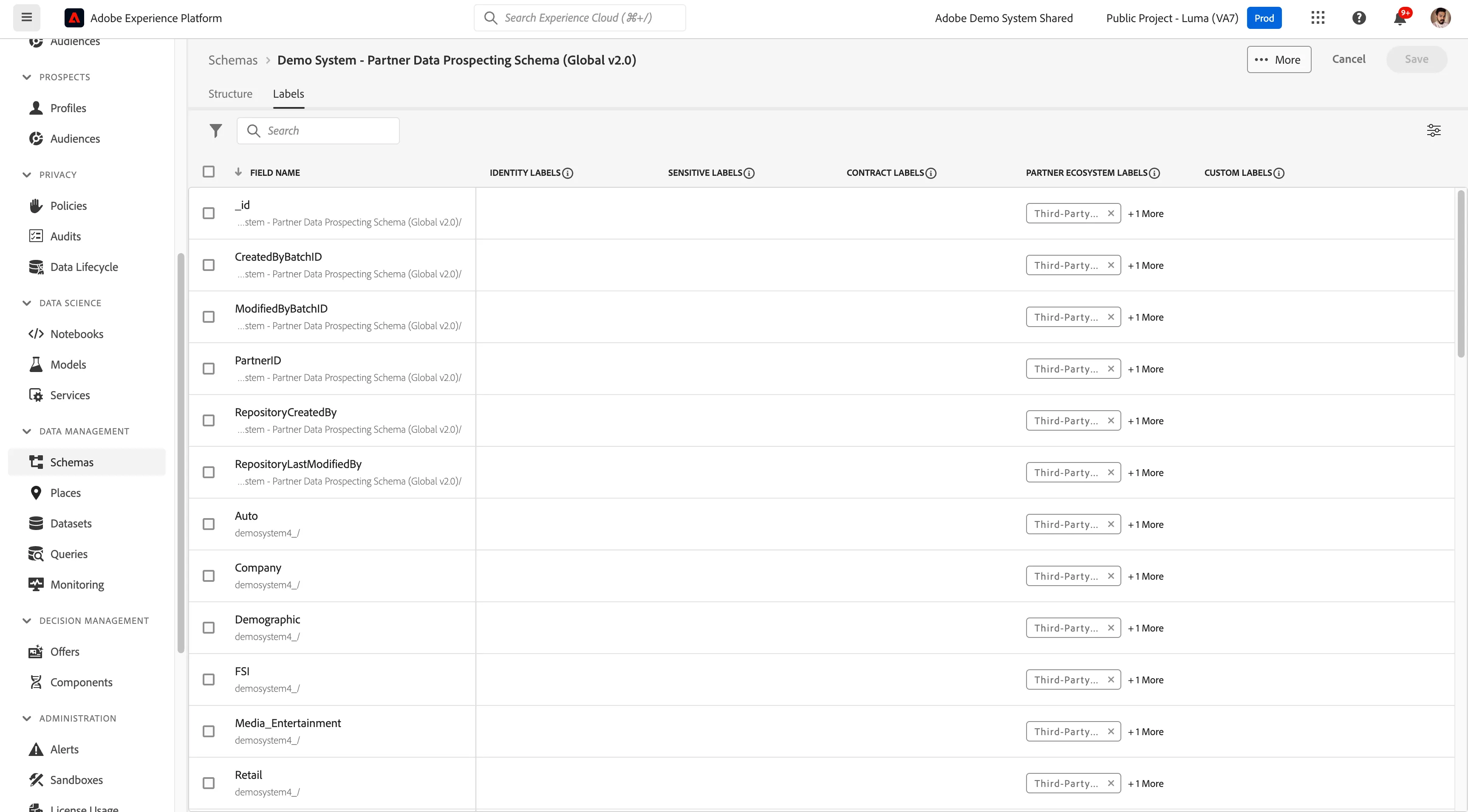
Task: Select the Demographic row checkbox
Action: pyautogui.click(x=209, y=628)
